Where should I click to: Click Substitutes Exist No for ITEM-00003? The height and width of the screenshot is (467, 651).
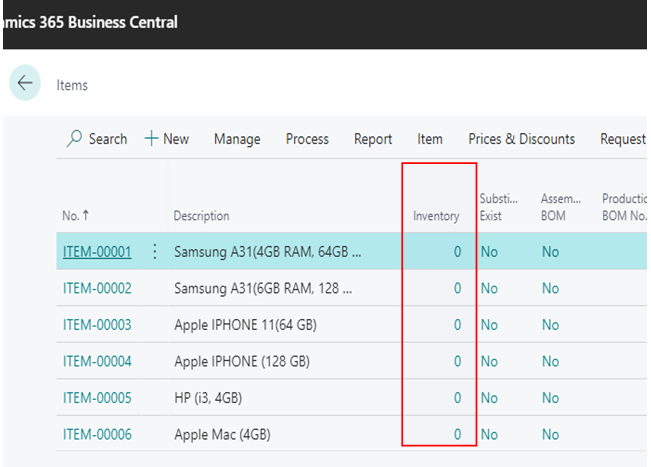pyautogui.click(x=489, y=325)
